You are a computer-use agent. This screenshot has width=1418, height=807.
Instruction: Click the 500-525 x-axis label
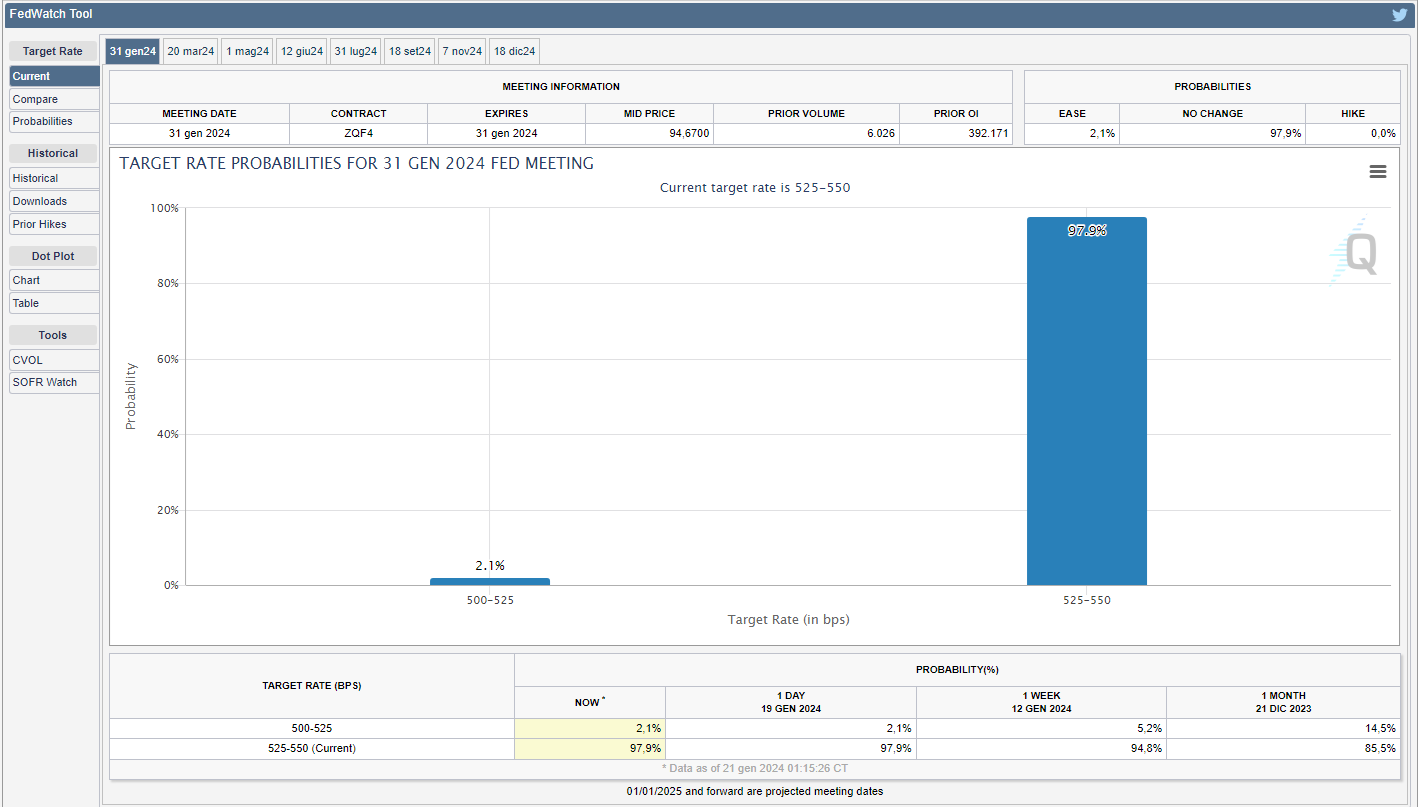click(490, 600)
